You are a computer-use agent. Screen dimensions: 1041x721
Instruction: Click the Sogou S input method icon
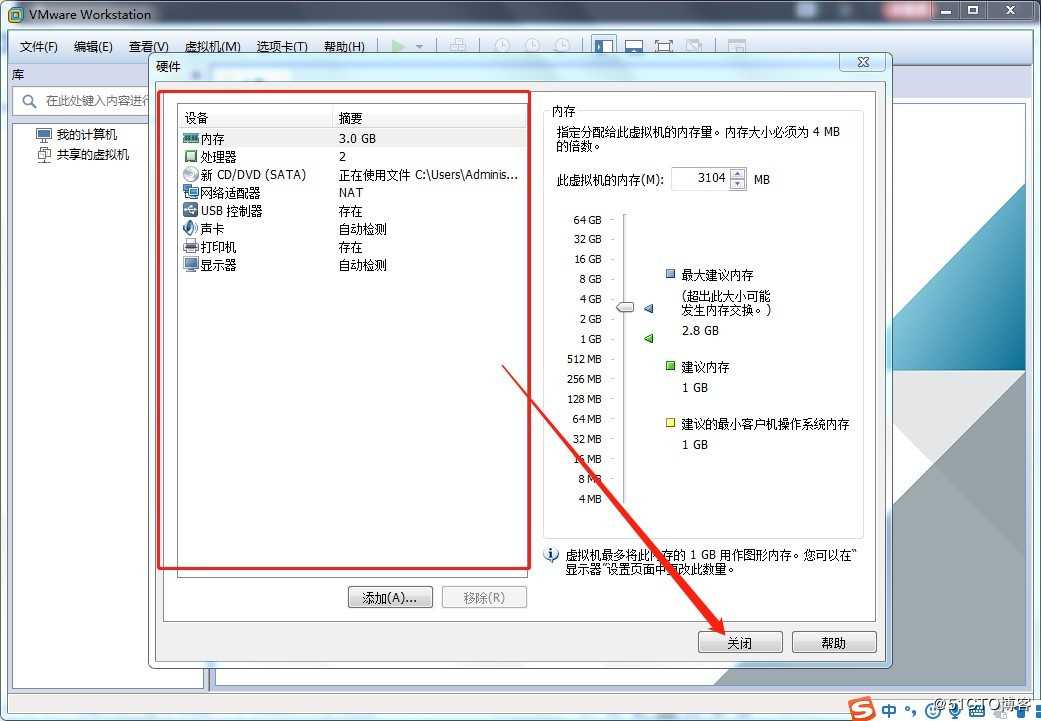[x=862, y=709]
